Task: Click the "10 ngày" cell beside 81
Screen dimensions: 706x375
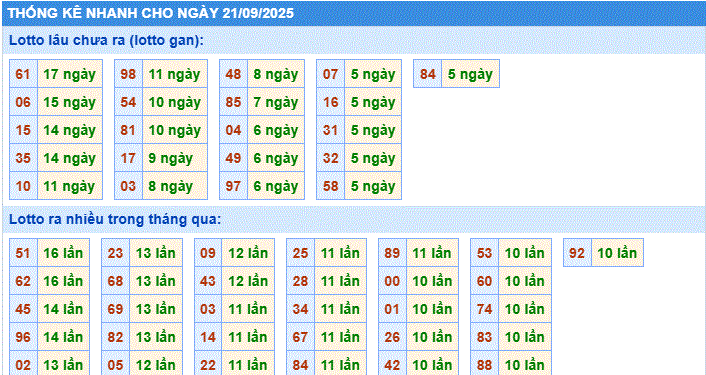Action: (175, 130)
